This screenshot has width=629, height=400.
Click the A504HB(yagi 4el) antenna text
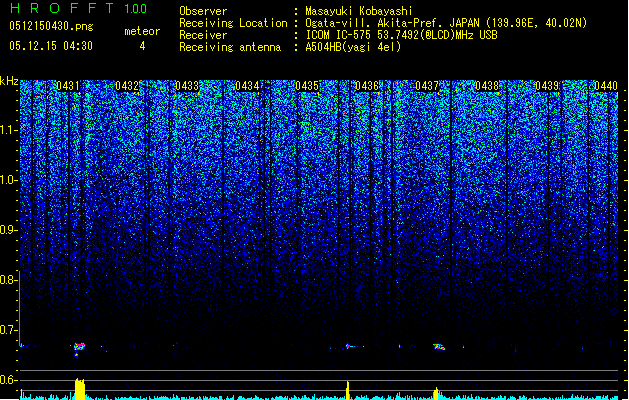(353, 47)
